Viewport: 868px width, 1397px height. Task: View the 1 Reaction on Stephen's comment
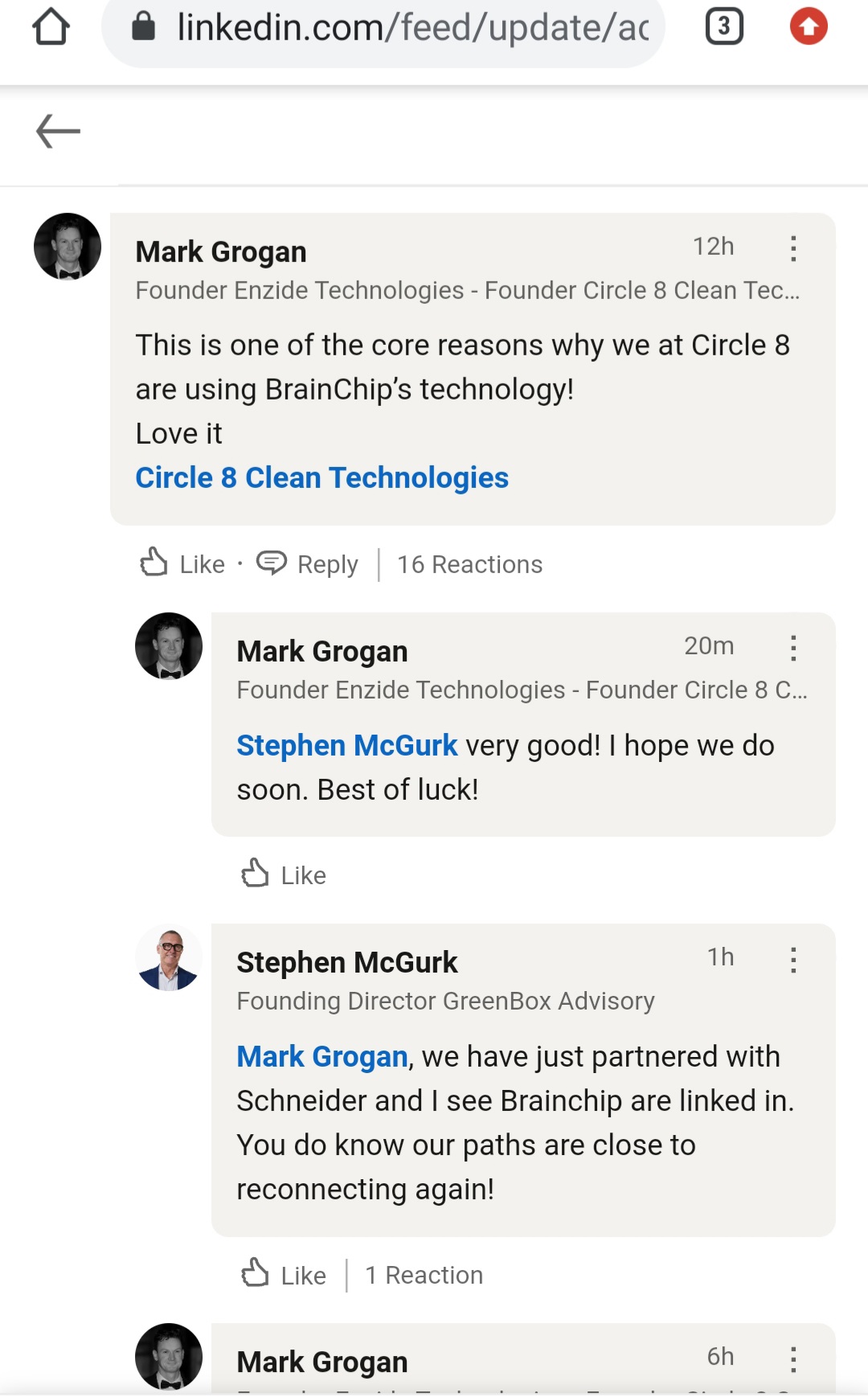(x=424, y=1275)
